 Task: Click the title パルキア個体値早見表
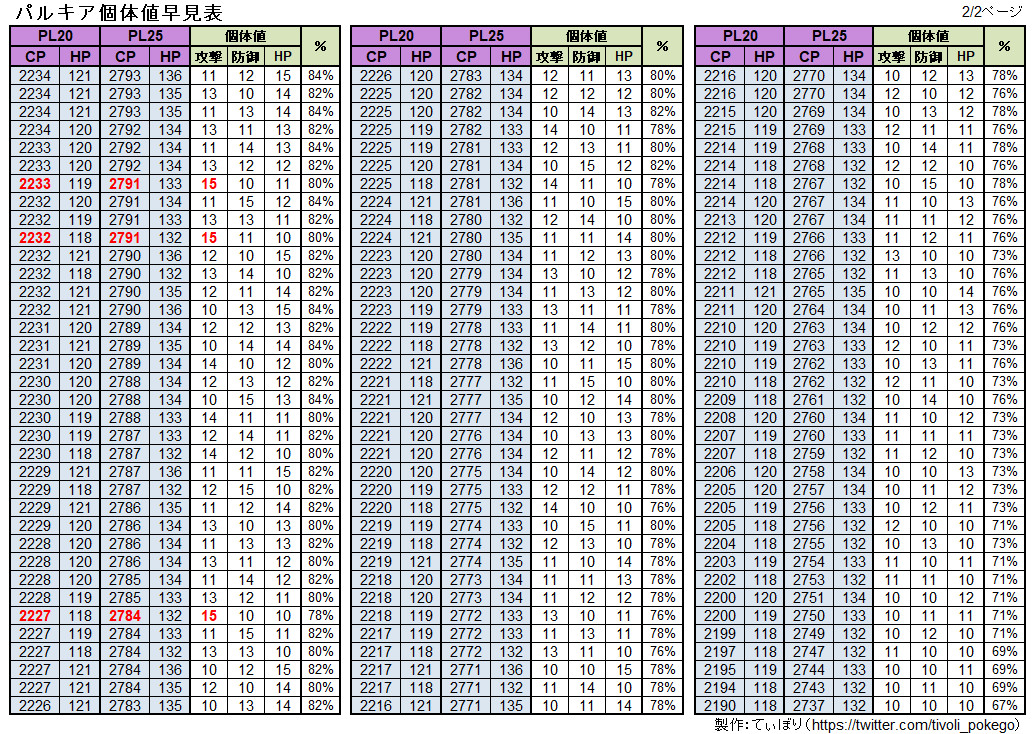click(119, 12)
